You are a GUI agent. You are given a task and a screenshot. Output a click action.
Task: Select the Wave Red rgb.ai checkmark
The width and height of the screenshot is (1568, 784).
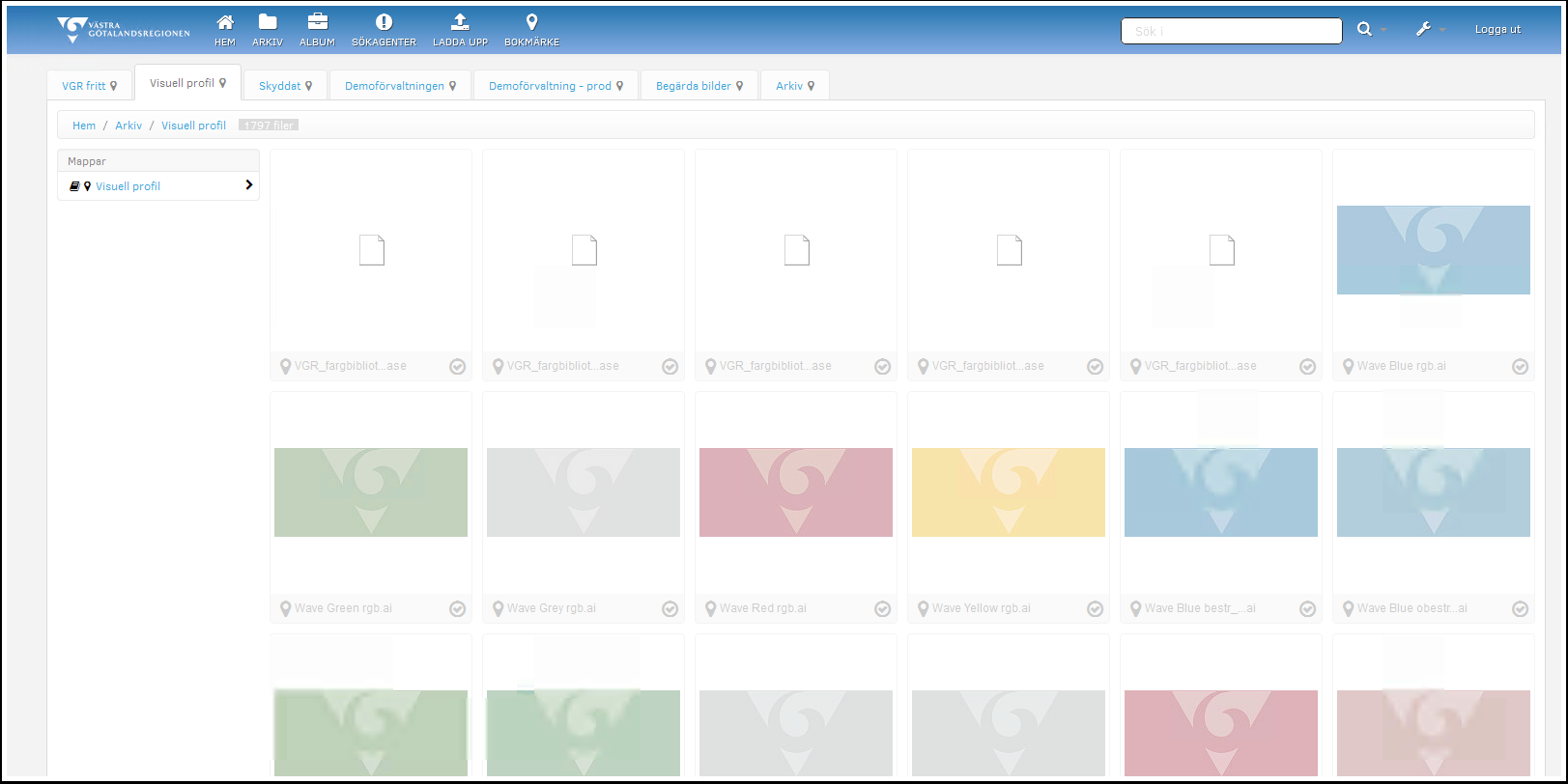882,609
